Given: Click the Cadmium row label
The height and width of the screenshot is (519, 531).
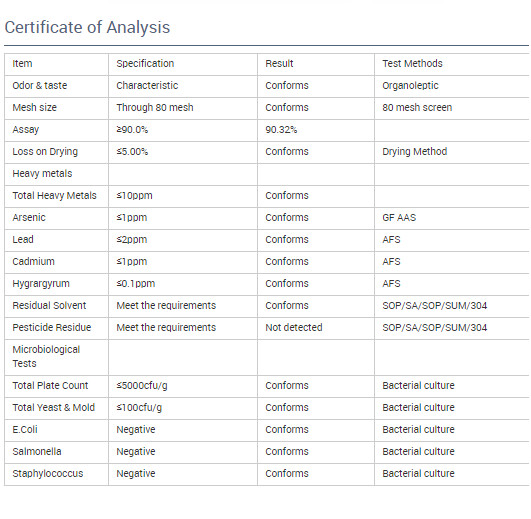Looking at the screenshot, I should pyautogui.click(x=34, y=262).
